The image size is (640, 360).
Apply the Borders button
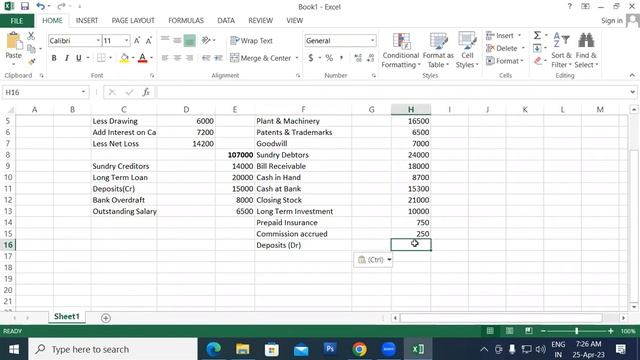[x=101, y=58]
